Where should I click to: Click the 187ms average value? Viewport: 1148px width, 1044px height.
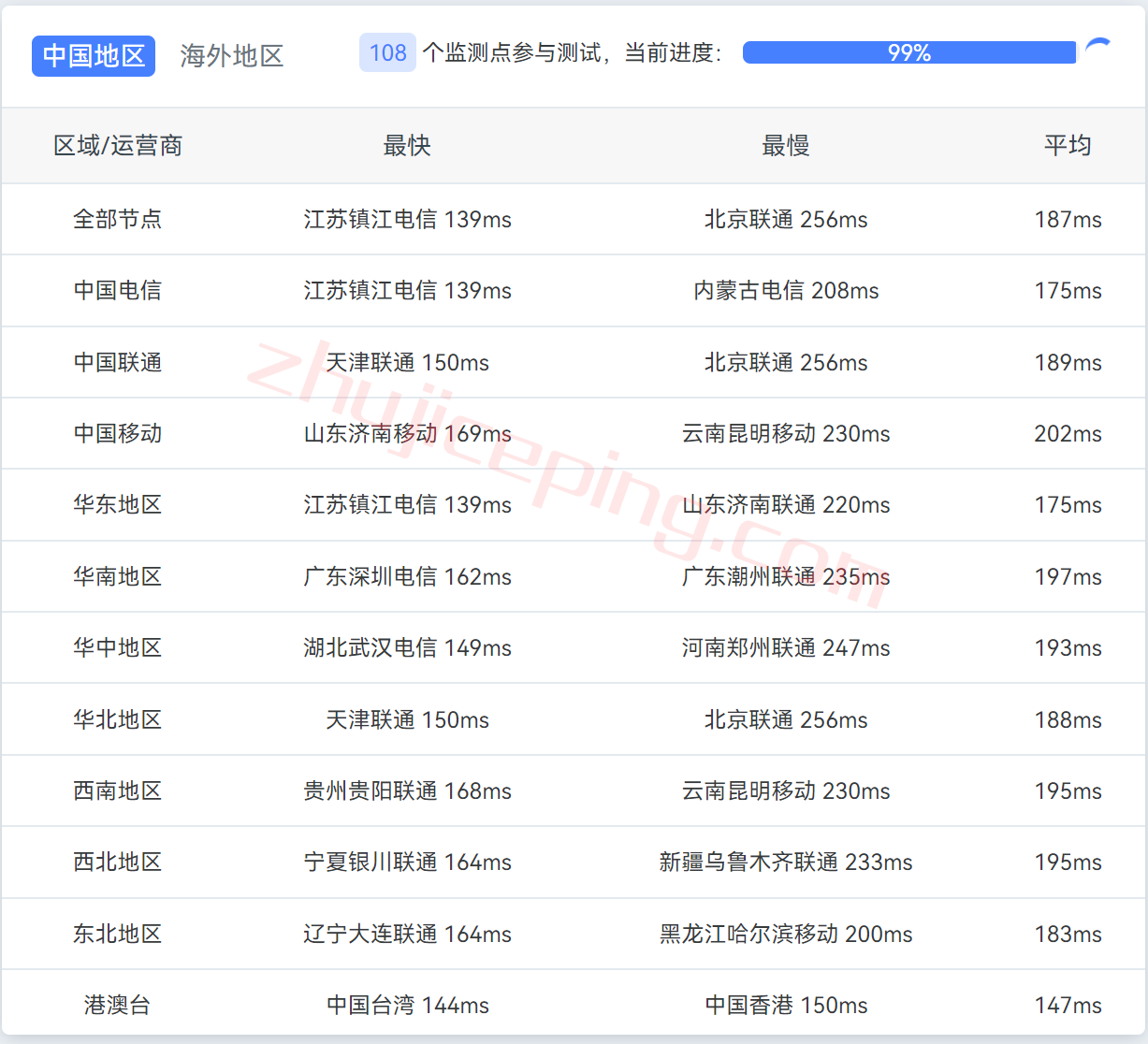pos(1068,219)
